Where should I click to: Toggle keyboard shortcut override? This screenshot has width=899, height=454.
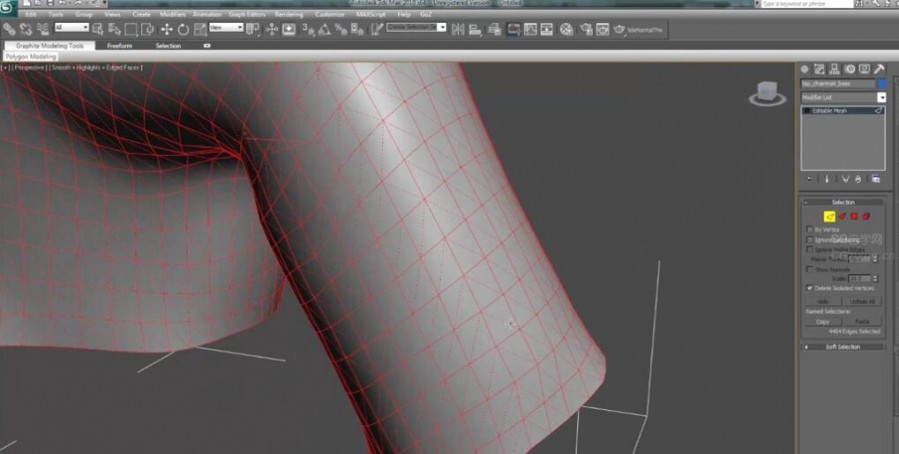pyautogui.click(x=289, y=29)
